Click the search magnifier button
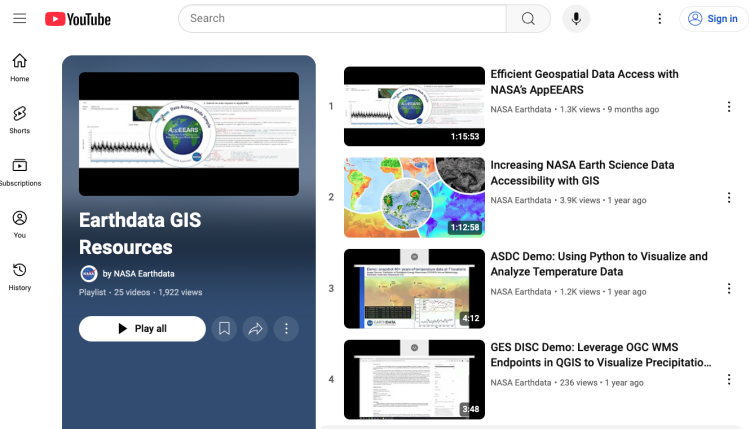The image size is (750, 429). point(528,19)
